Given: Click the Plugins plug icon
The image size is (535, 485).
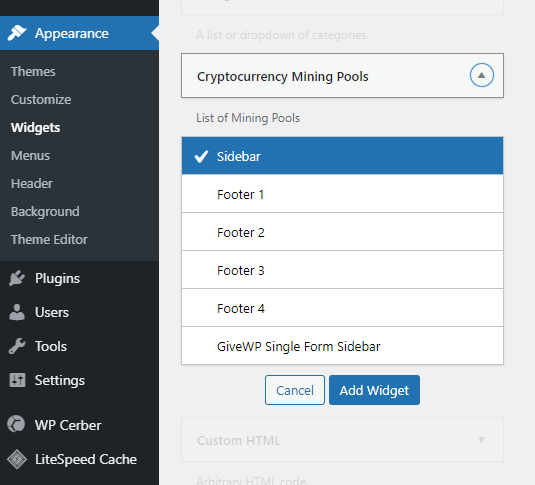Looking at the screenshot, I should (x=17, y=278).
